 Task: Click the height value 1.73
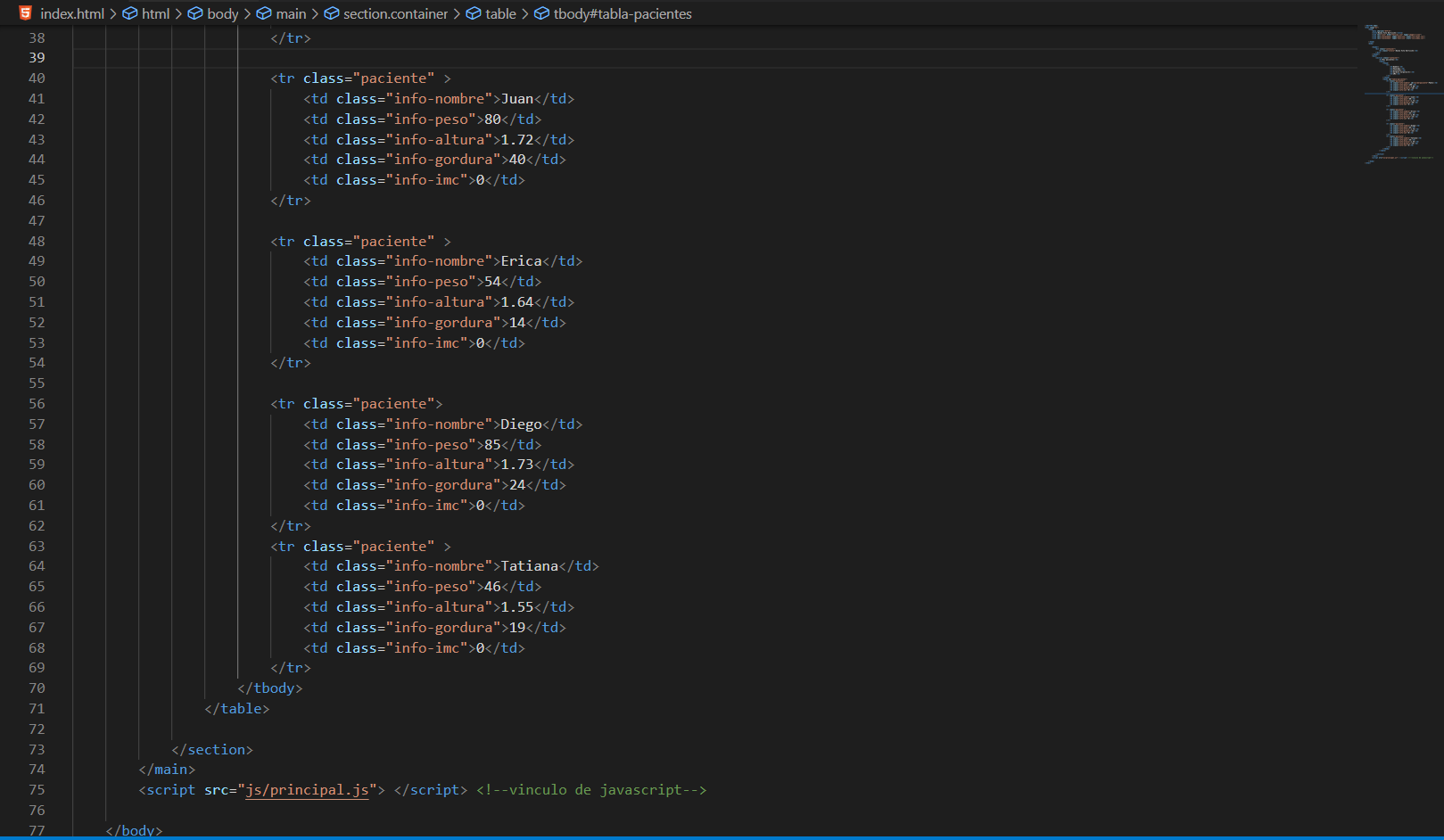point(517,465)
